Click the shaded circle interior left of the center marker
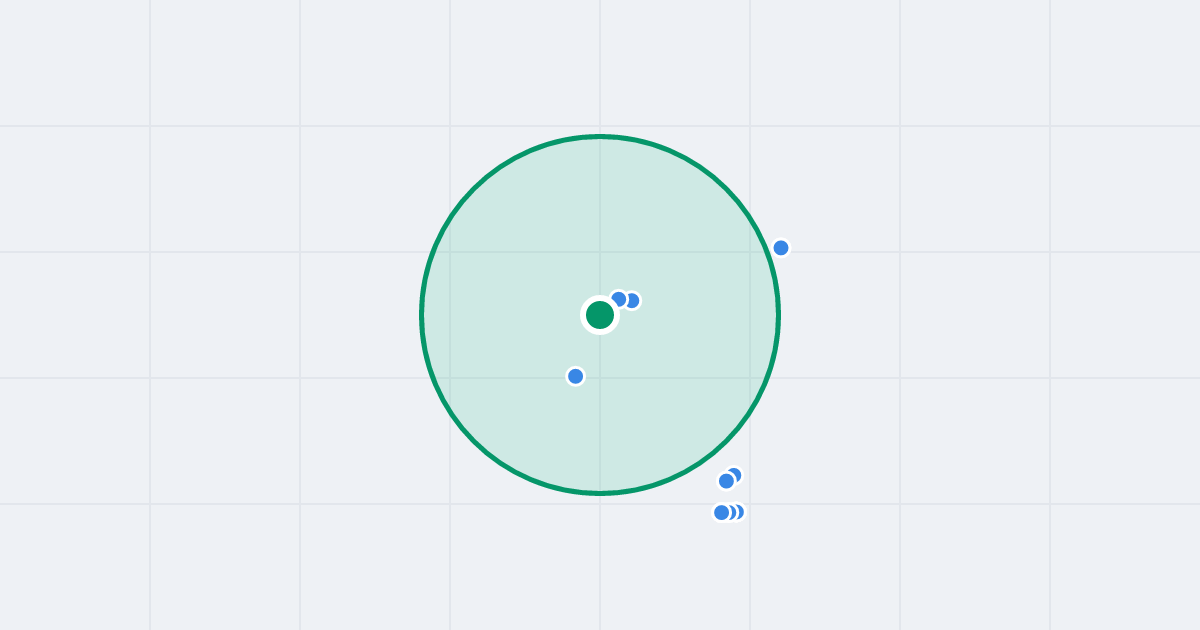1200x630 pixels. click(500, 315)
